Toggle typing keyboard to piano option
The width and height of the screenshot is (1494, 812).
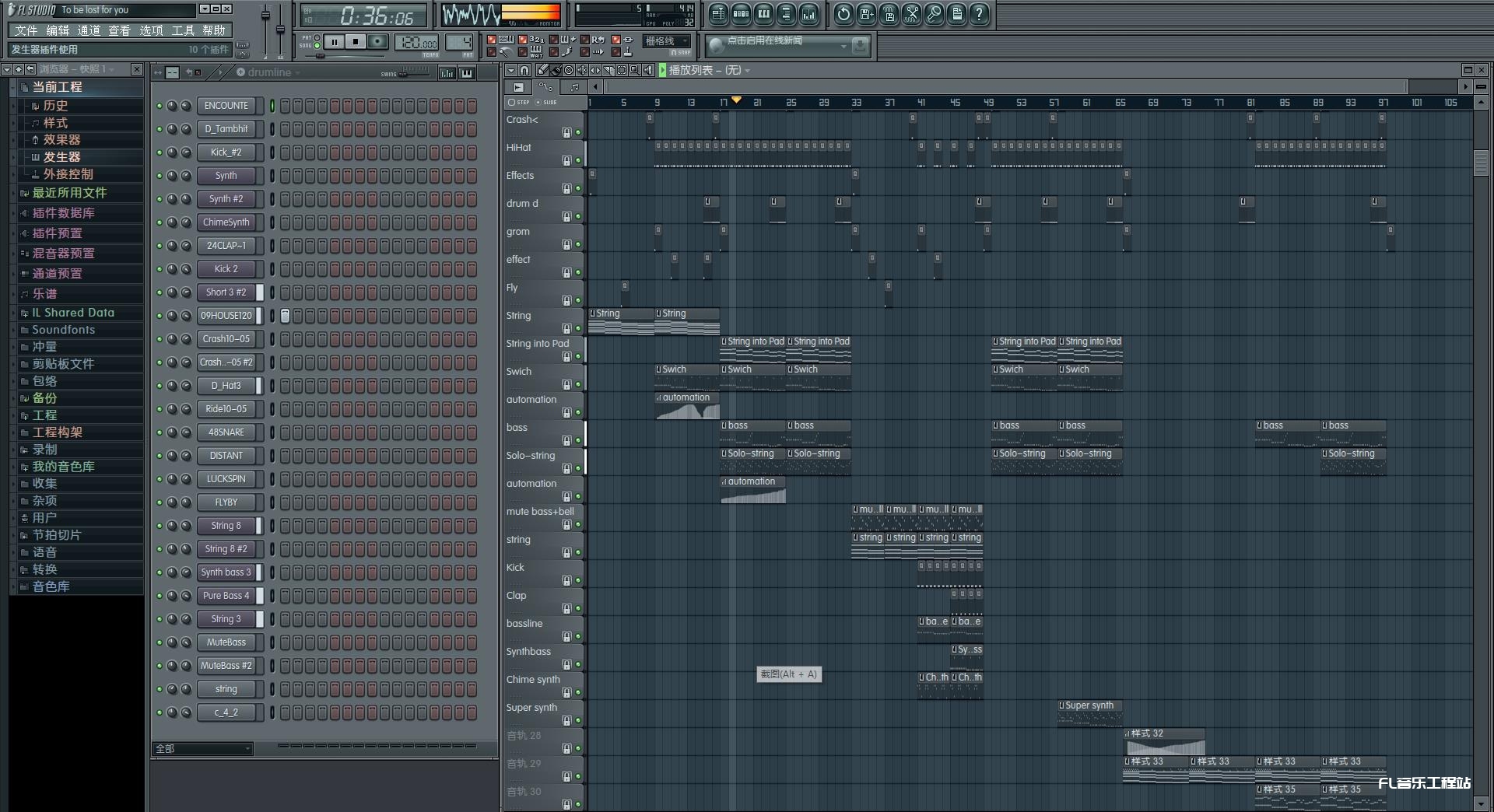tap(491, 39)
